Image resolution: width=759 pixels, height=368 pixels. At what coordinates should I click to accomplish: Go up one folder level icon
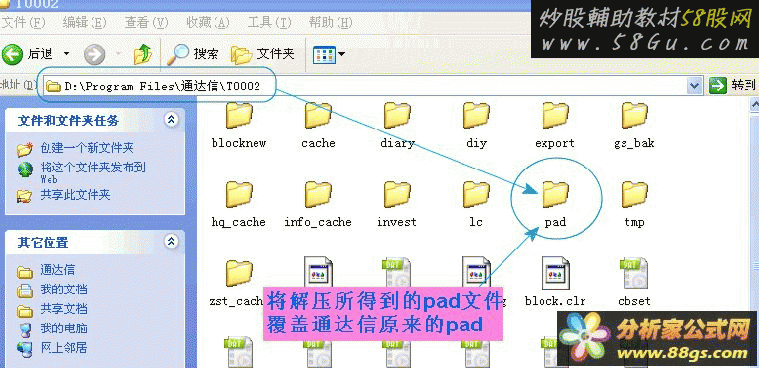pos(142,54)
